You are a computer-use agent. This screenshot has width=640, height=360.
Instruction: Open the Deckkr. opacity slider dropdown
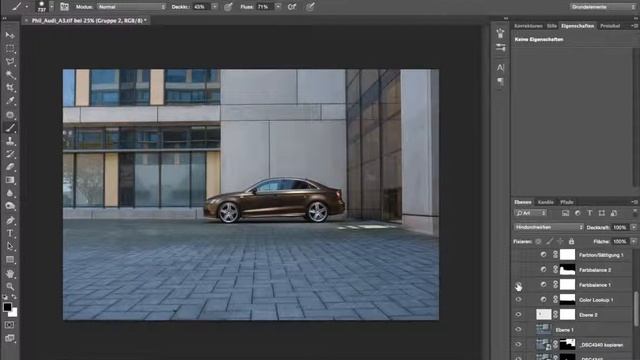(x=214, y=7)
